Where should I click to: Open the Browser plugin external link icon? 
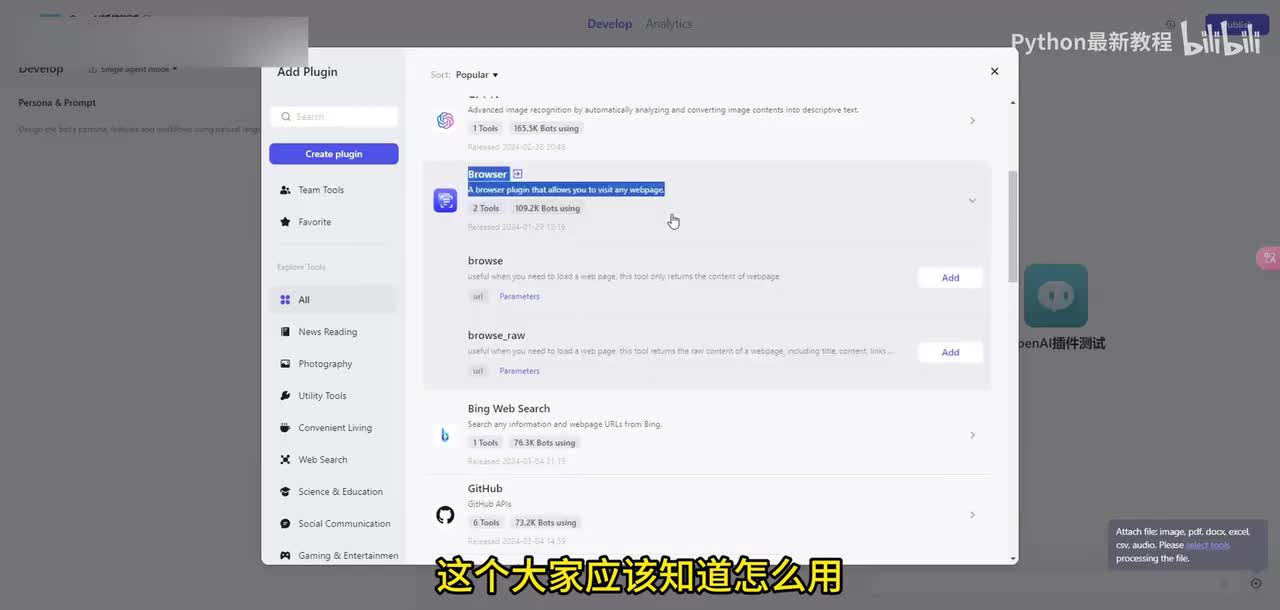pos(517,174)
